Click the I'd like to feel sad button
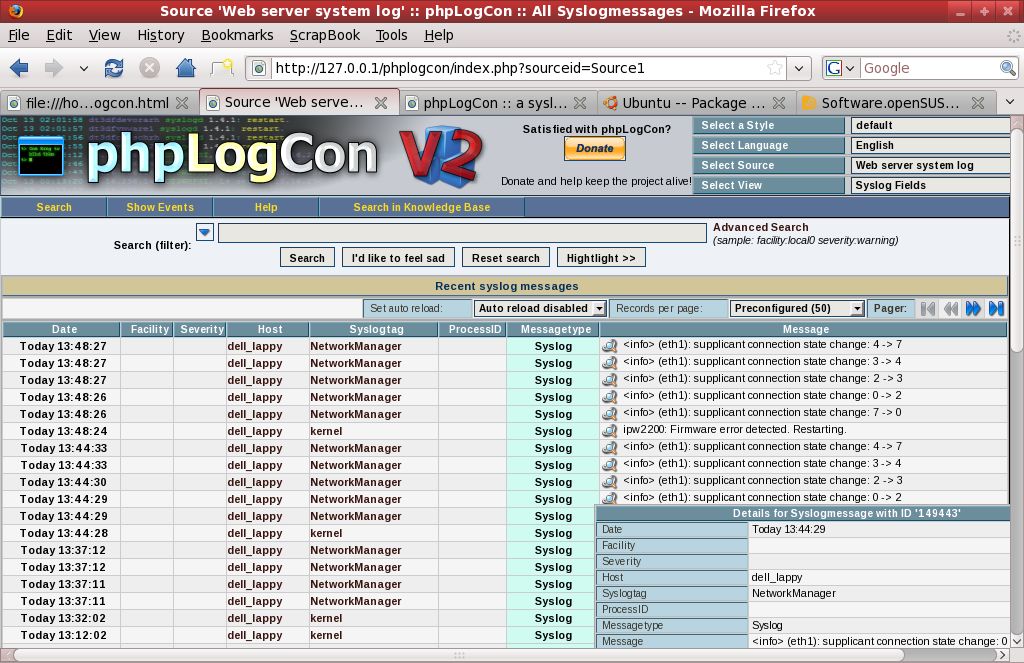Screen dimensions: 1024x663 click(398, 258)
